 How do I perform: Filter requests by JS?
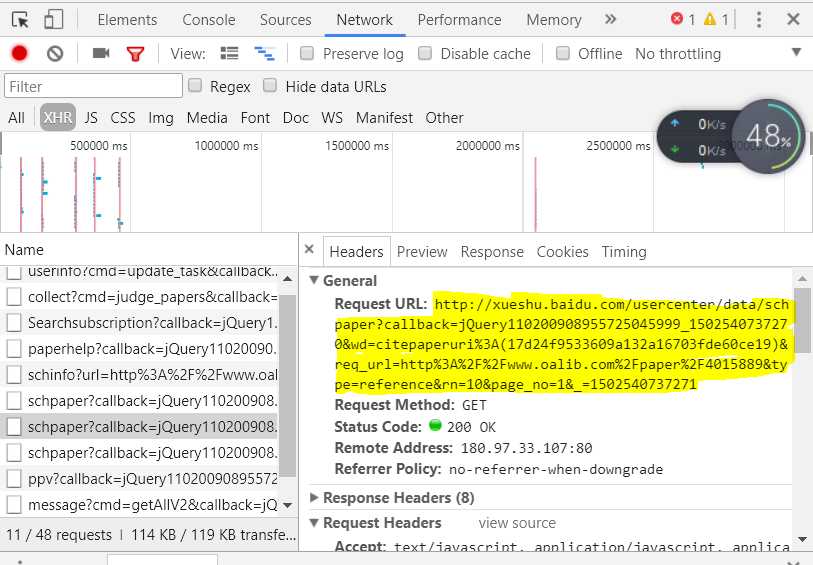pyautogui.click(x=91, y=118)
